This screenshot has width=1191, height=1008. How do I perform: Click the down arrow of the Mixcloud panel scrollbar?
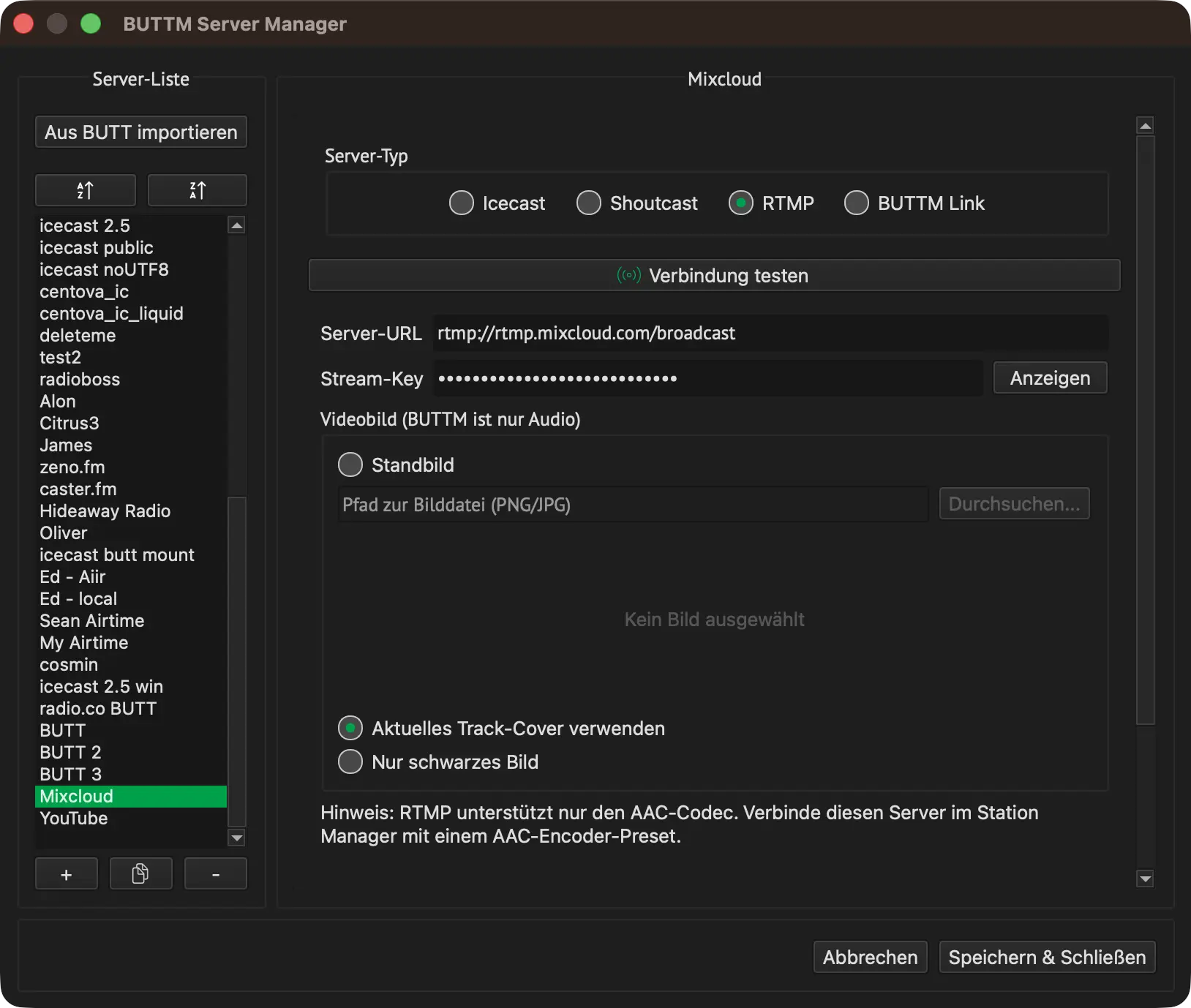1146,878
